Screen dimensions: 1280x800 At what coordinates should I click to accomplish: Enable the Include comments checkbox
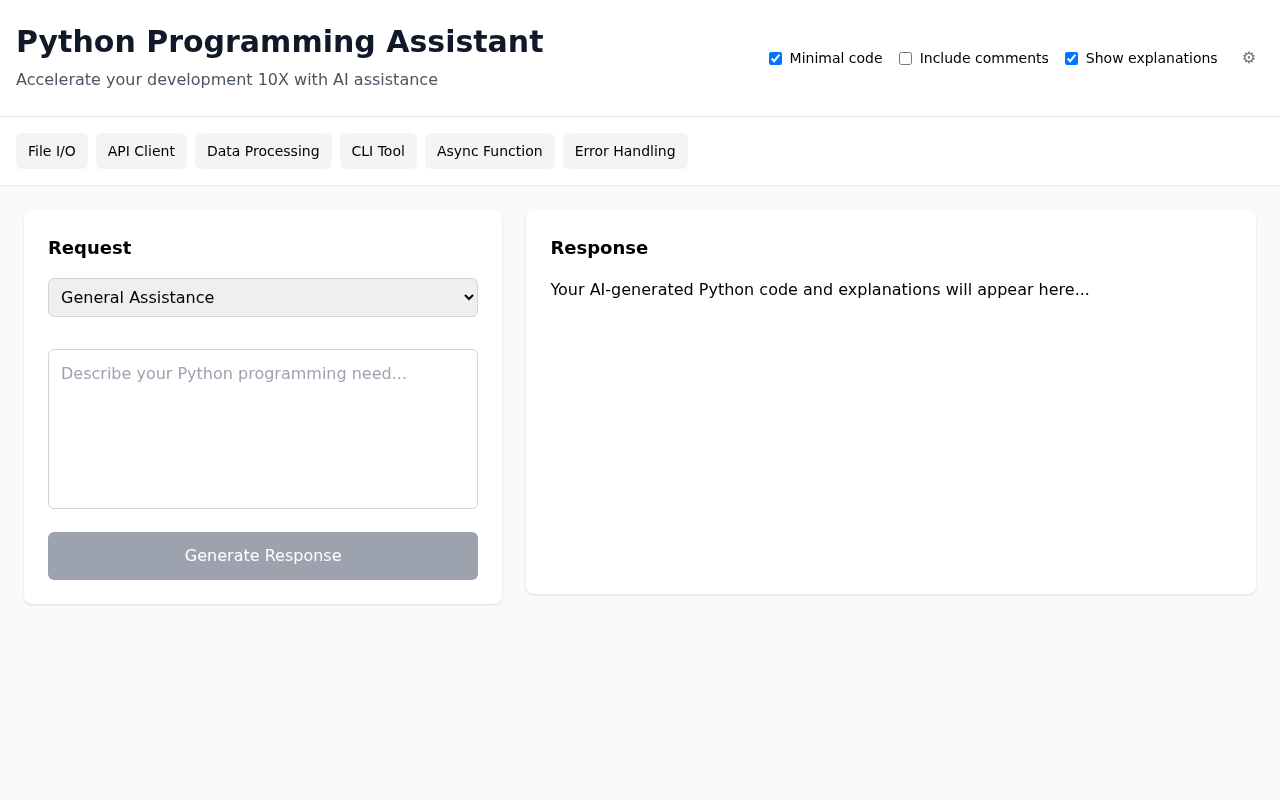(x=904, y=58)
